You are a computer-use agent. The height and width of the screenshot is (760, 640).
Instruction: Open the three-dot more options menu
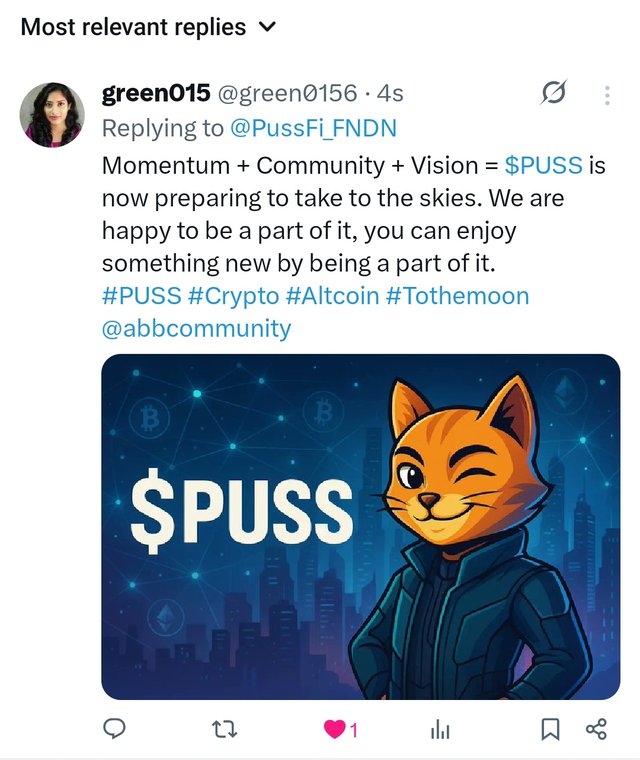coord(607,95)
